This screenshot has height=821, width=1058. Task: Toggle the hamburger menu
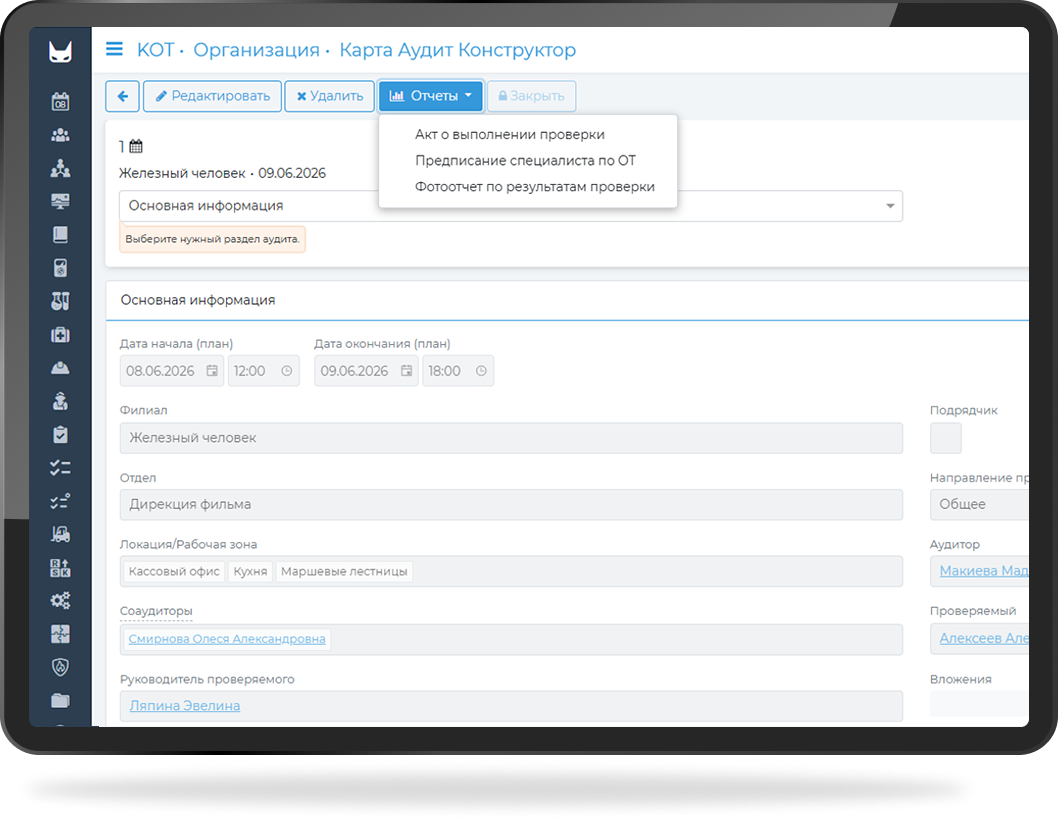tap(114, 49)
